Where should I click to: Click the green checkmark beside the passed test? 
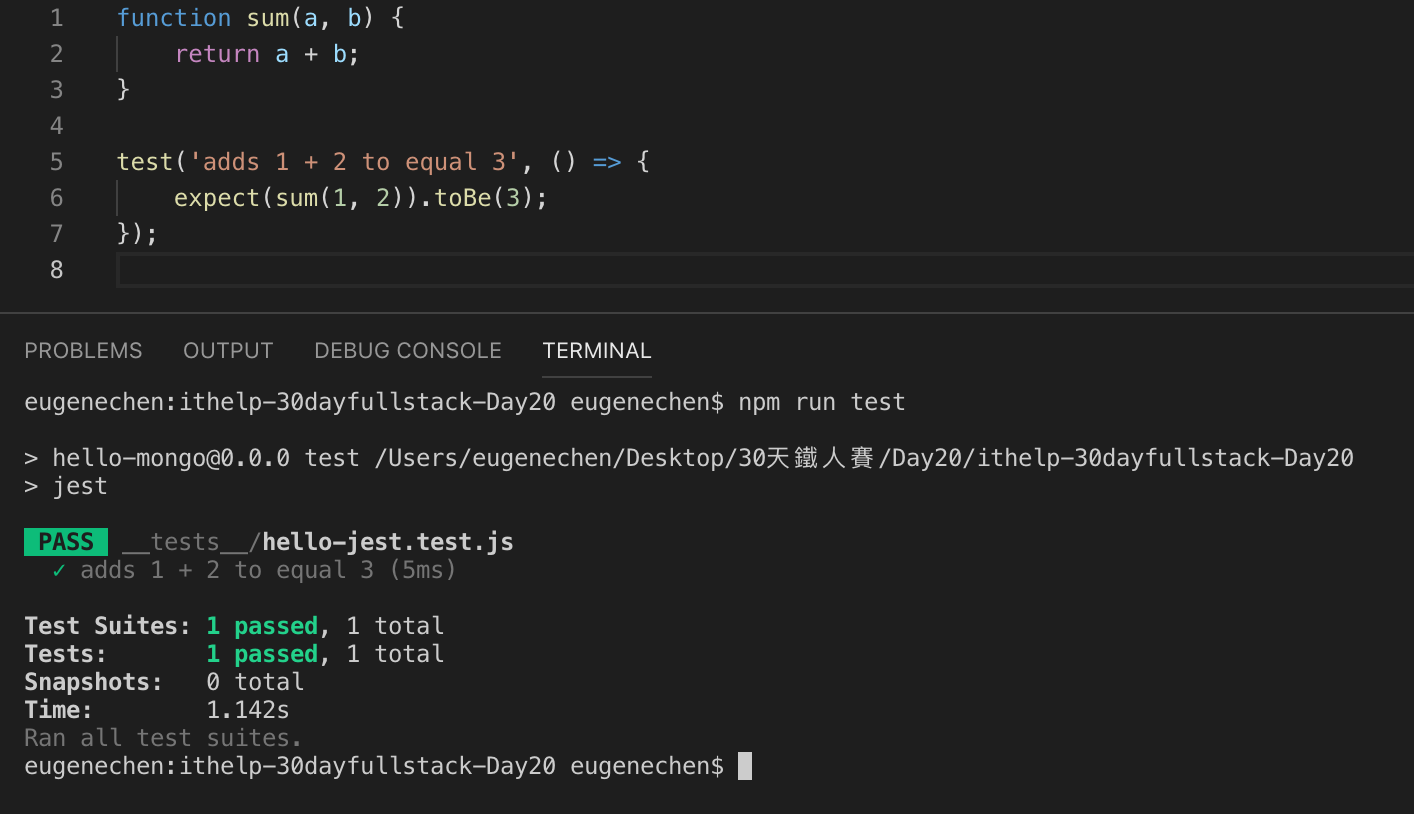click(x=58, y=569)
